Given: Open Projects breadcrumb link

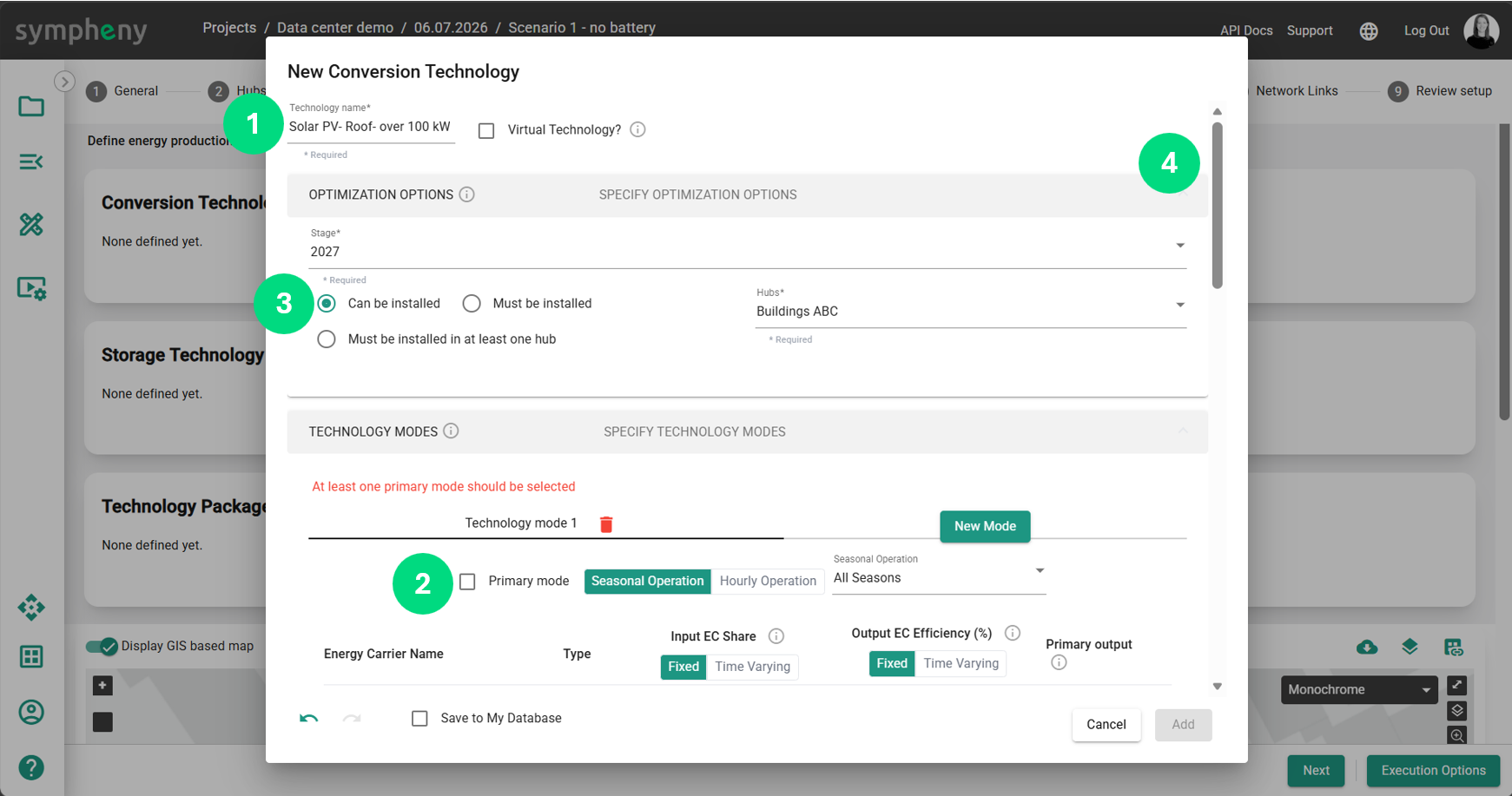Looking at the screenshot, I should pyautogui.click(x=229, y=28).
